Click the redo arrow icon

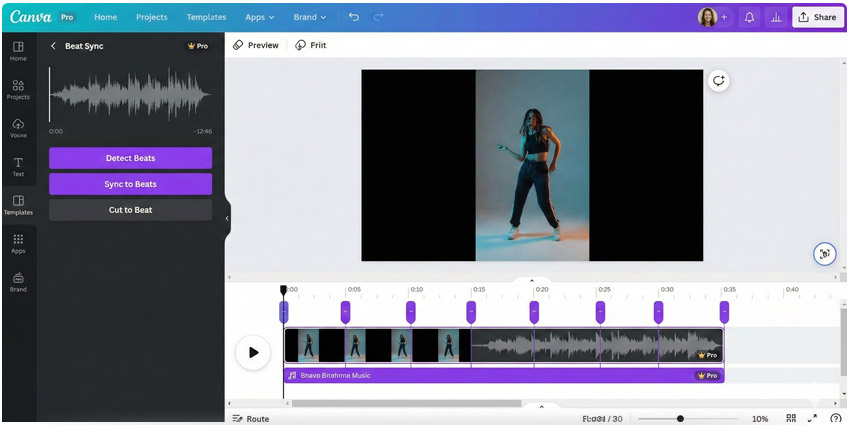pos(378,17)
